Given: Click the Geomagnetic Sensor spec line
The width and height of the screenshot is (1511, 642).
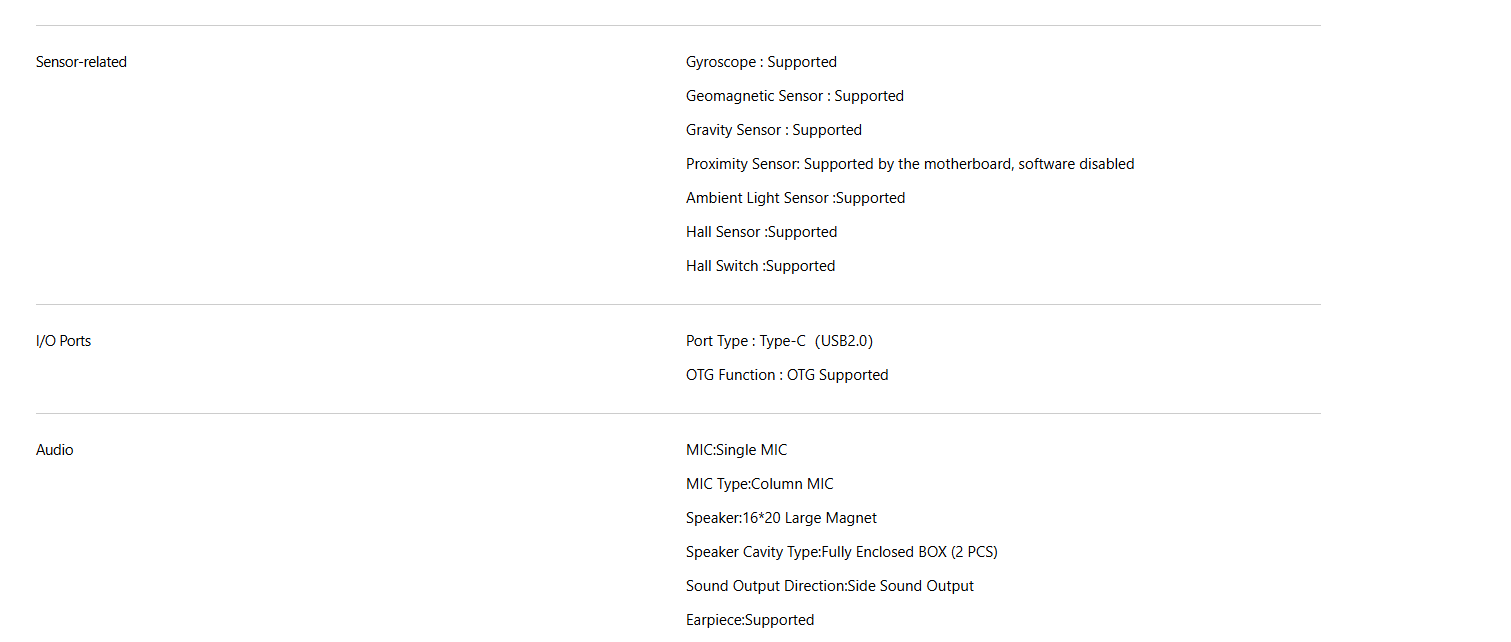Looking at the screenshot, I should (x=794, y=96).
